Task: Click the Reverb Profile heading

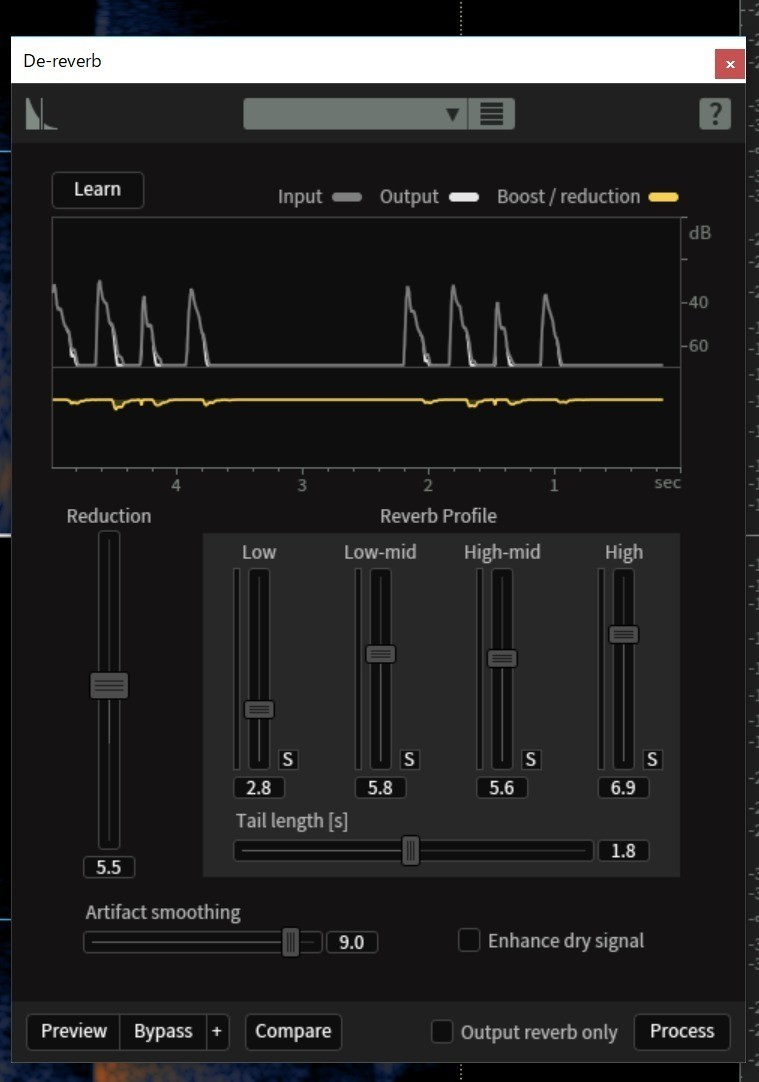Action: [438, 516]
